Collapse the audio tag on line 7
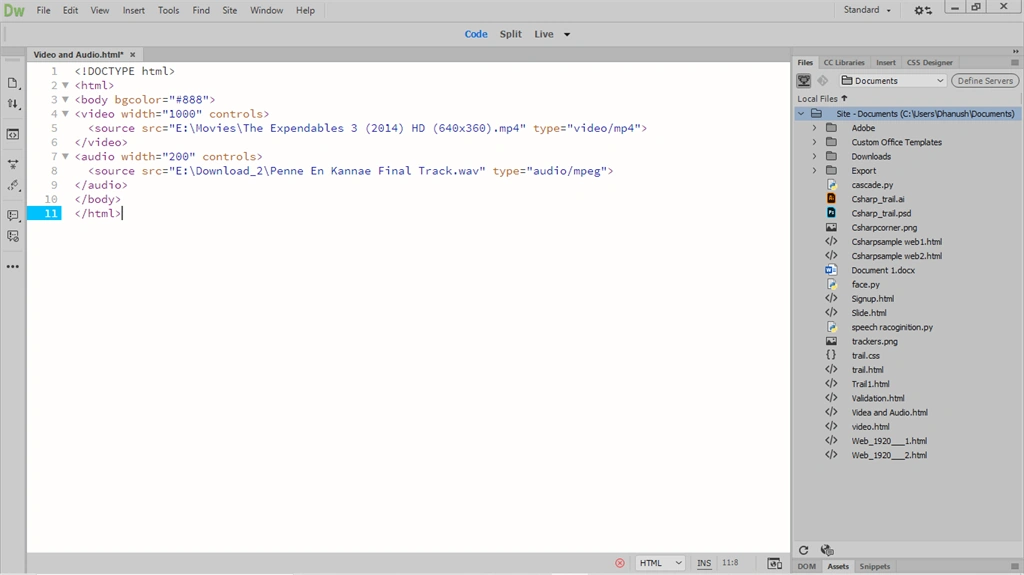1024x575 pixels. 65,157
